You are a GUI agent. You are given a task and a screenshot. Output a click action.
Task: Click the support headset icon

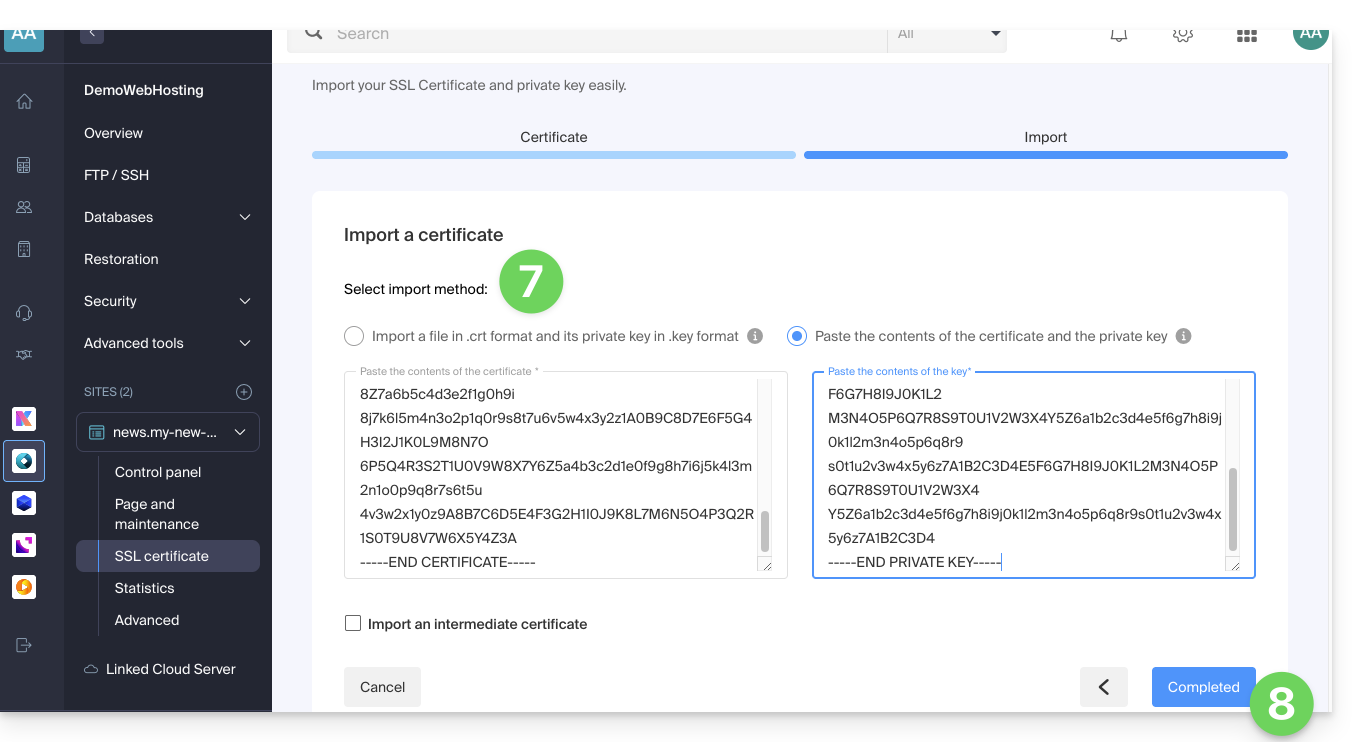[x=24, y=313]
